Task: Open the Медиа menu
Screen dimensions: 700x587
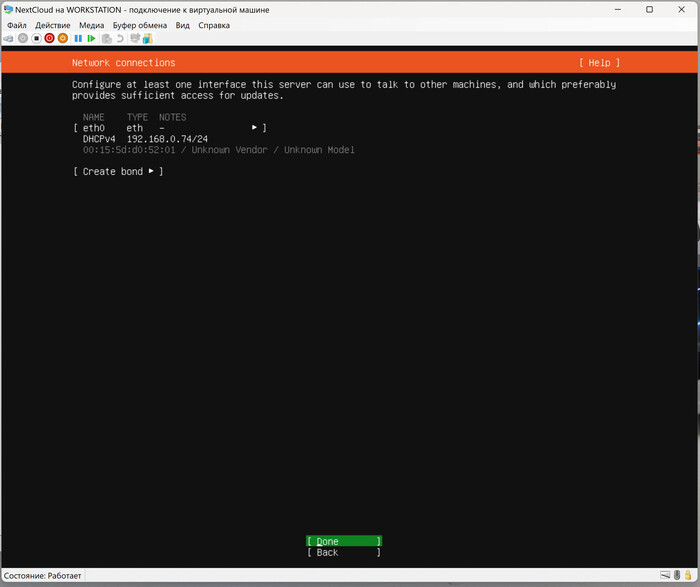Action: point(92,25)
